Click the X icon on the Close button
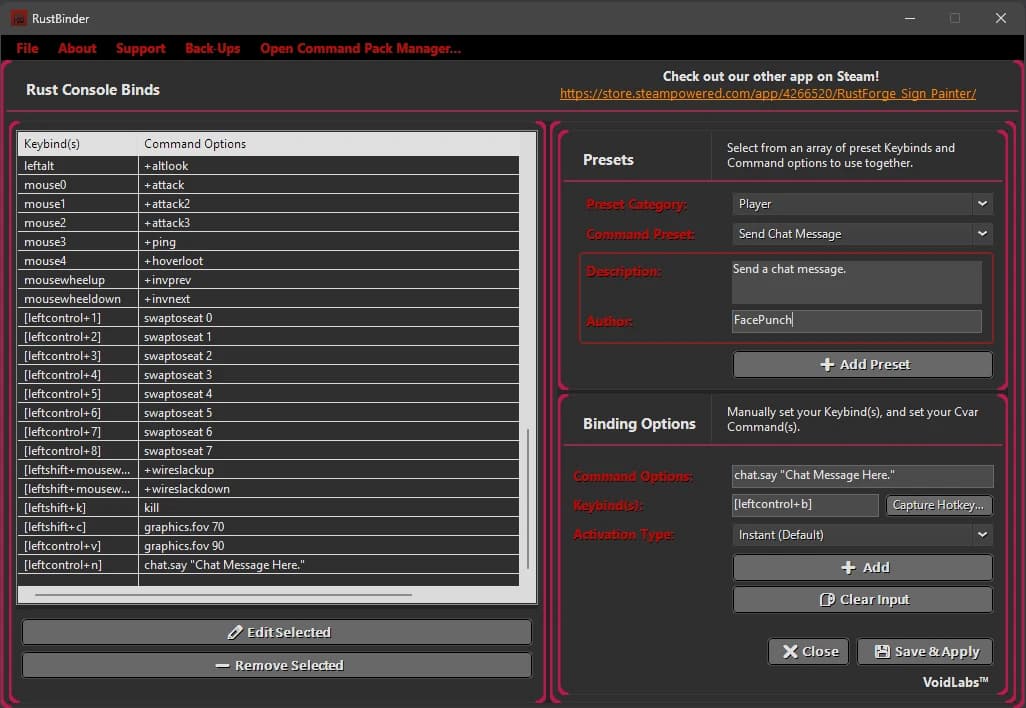1026x708 pixels. (790, 651)
